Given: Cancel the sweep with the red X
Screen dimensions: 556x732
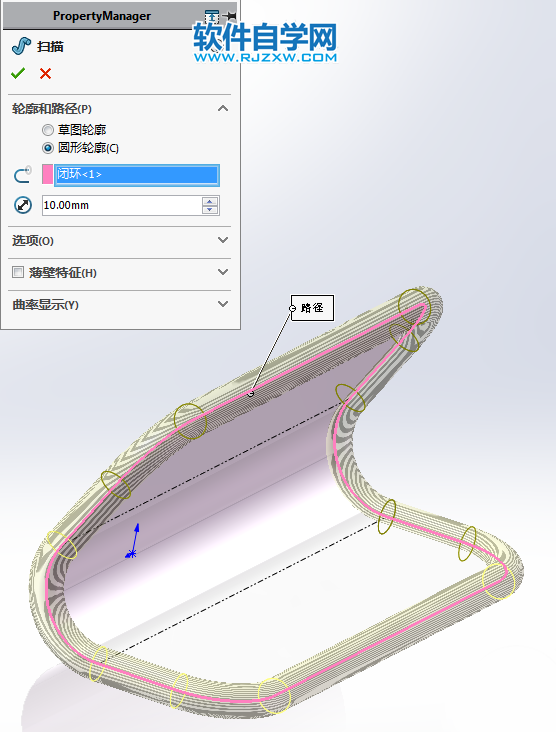Looking at the screenshot, I should [x=45, y=73].
